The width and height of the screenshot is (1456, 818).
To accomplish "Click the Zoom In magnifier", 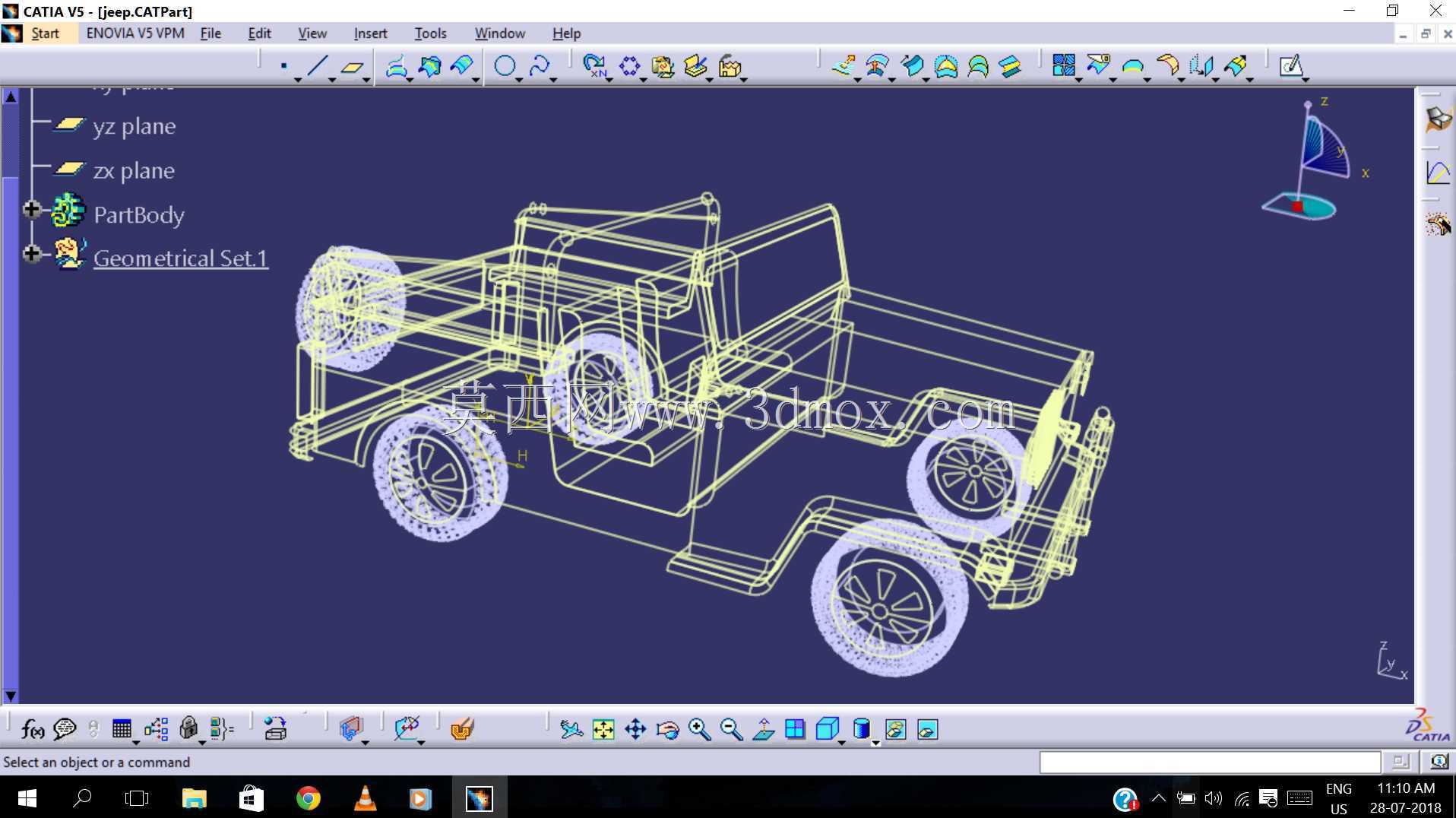I will pyautogui.click(x=699, y=730).
